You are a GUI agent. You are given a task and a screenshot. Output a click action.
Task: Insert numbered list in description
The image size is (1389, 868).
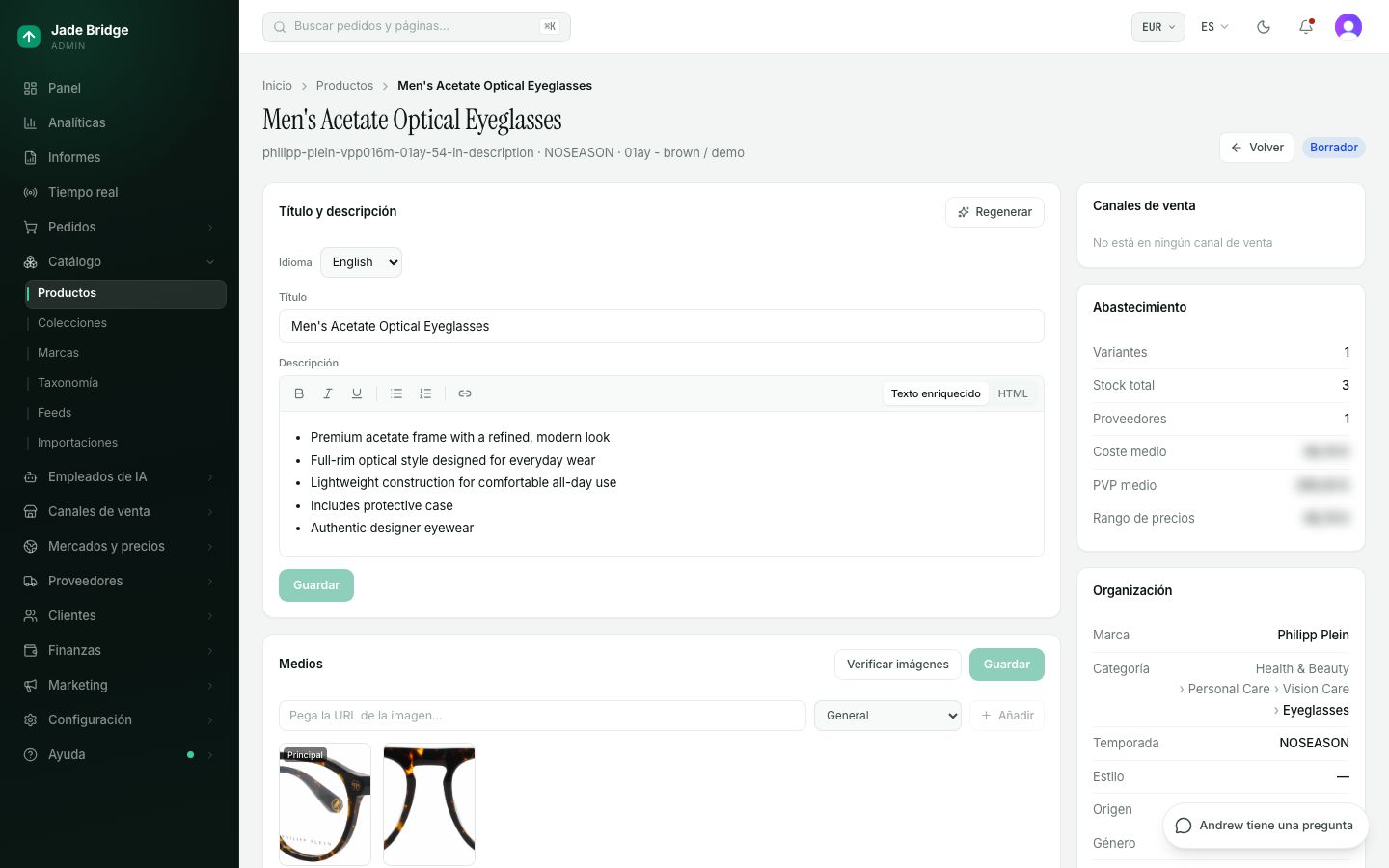point(425,393)
